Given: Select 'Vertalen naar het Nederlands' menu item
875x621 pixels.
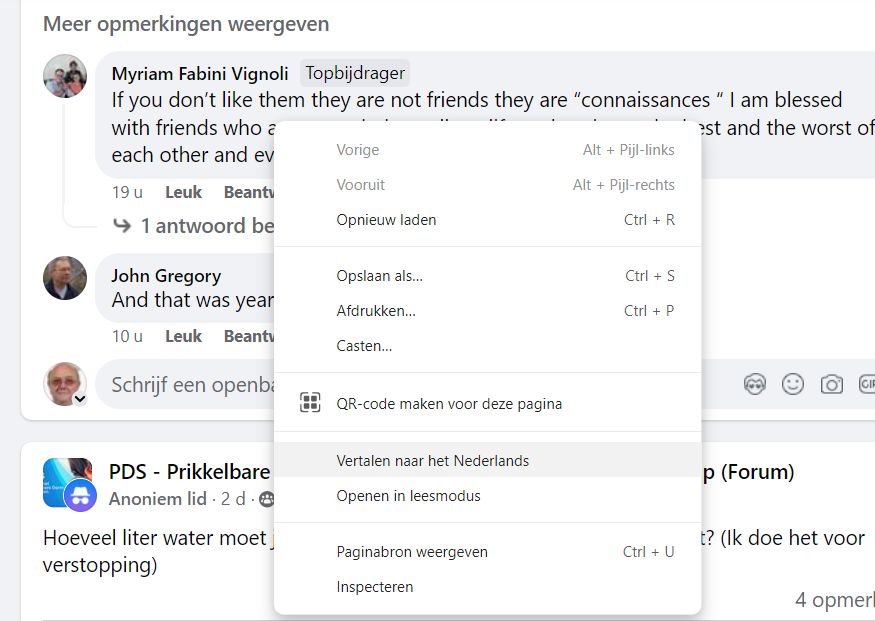Looking at the screenshot, I should click(432, 461).
